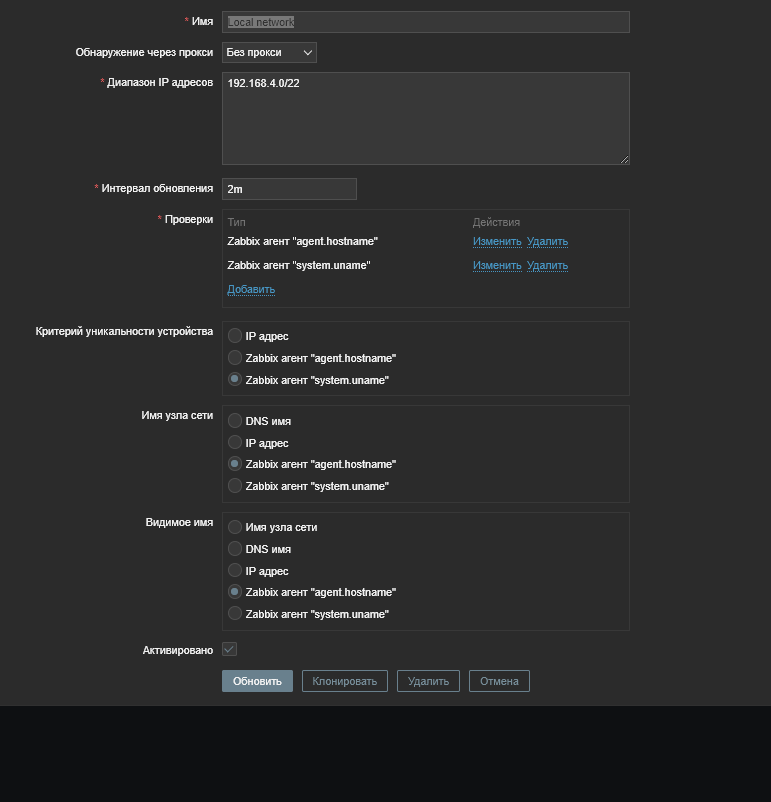Image resolution: width=771 pixels, height=802 pixels.
Task: Click Изменить for agent.hostname check
Action: click(497, 241)
